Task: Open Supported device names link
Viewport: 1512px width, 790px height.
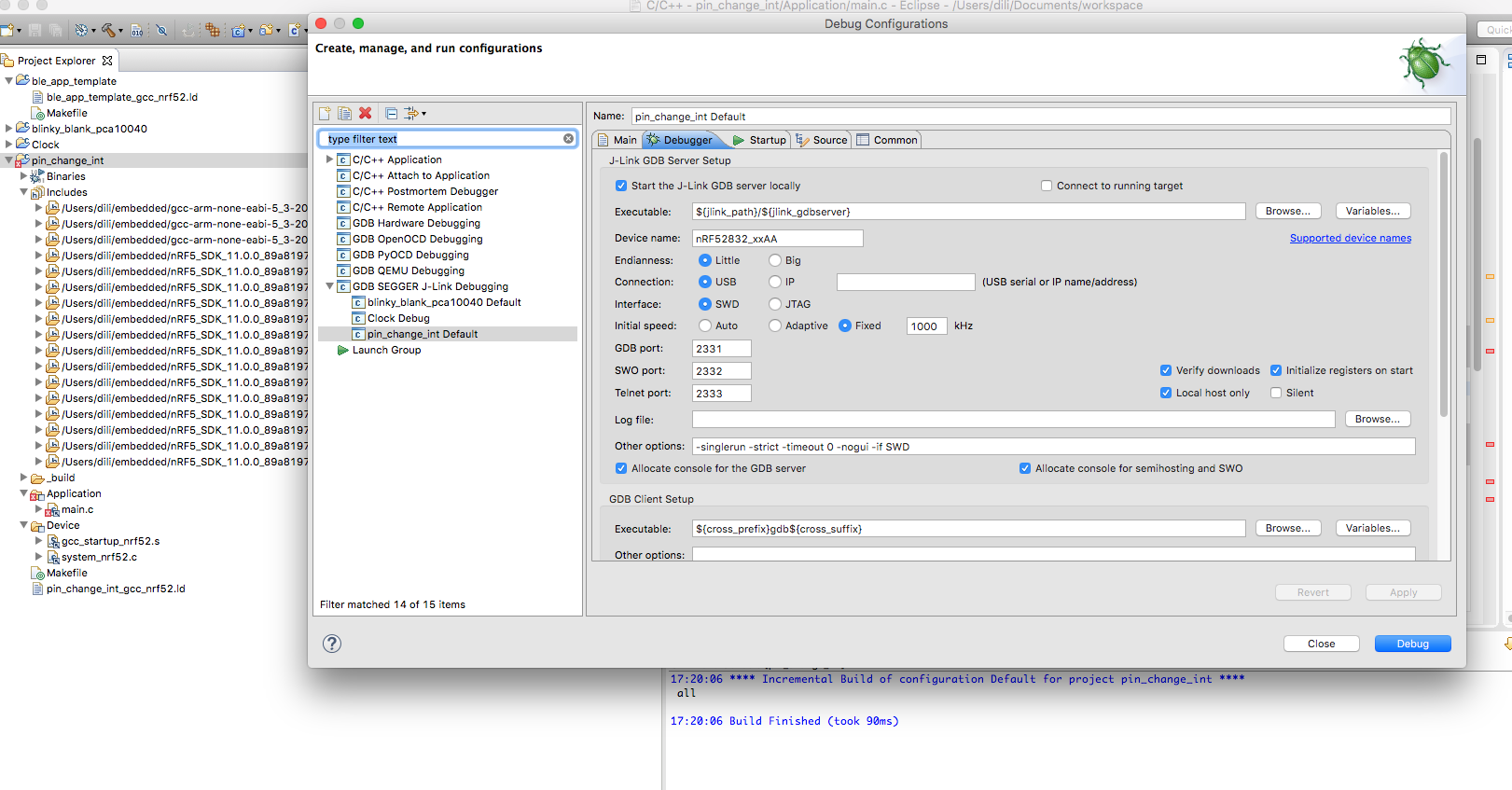Action: click(1351, 239)
